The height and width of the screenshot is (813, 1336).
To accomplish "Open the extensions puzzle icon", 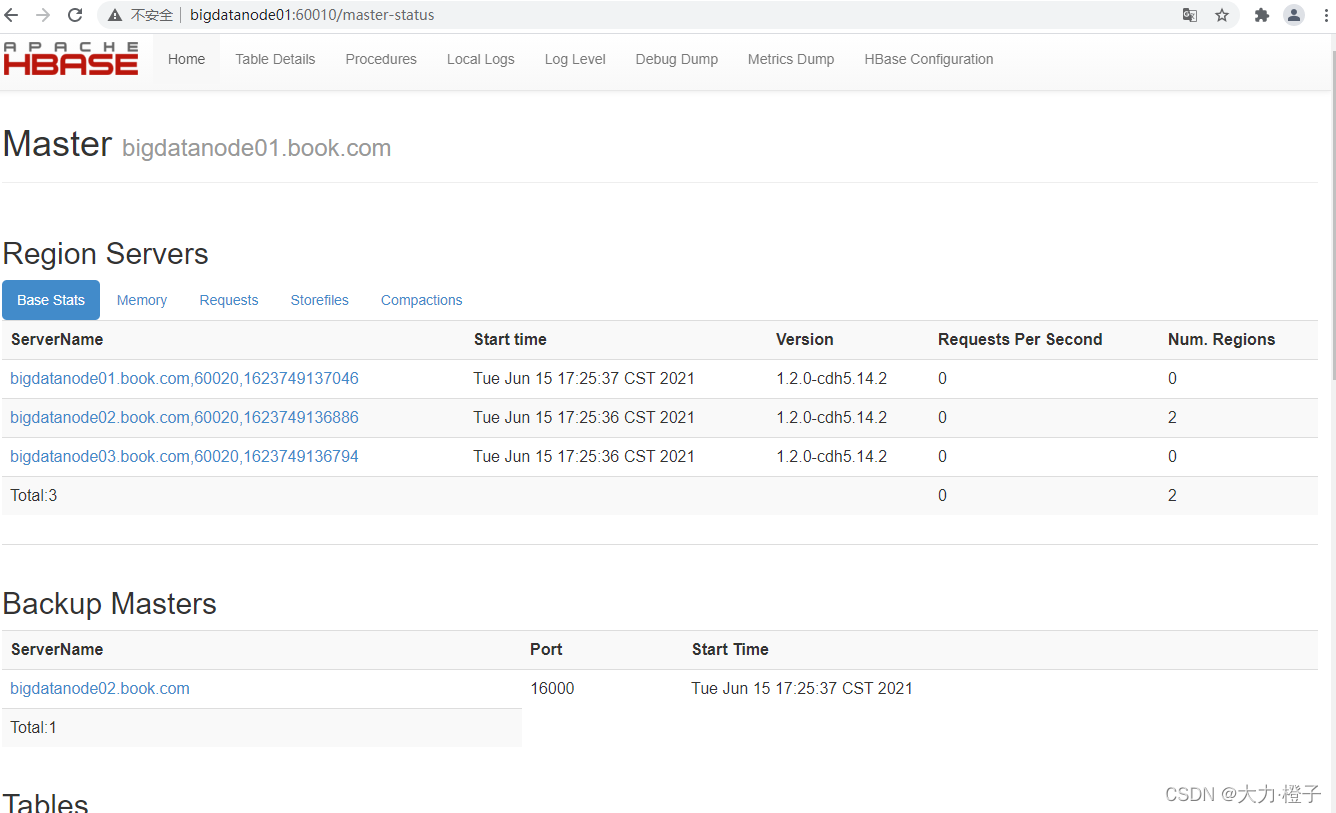I will (x=1262, y=15).
